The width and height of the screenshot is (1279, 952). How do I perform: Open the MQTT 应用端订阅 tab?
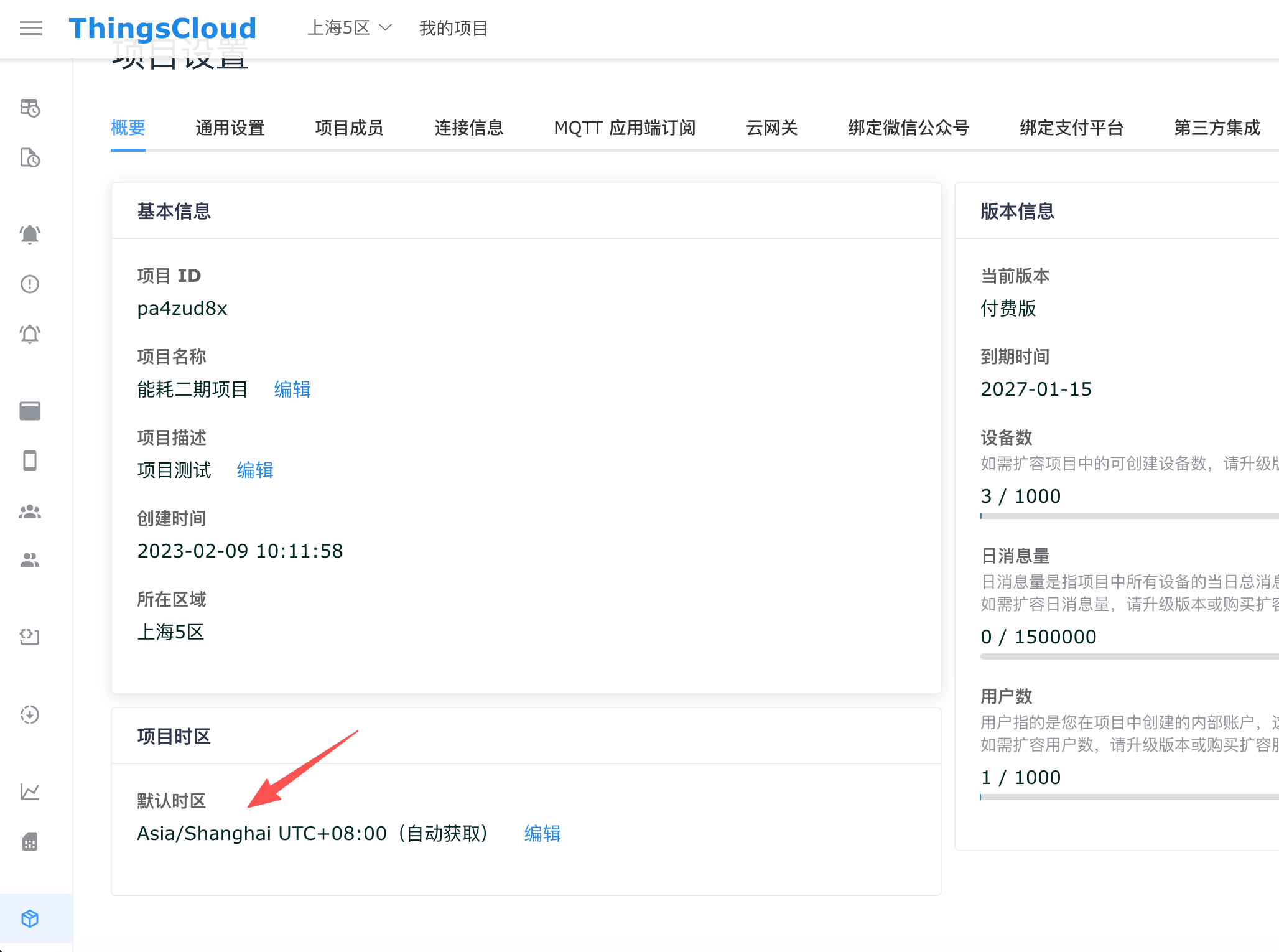[625, 128]
